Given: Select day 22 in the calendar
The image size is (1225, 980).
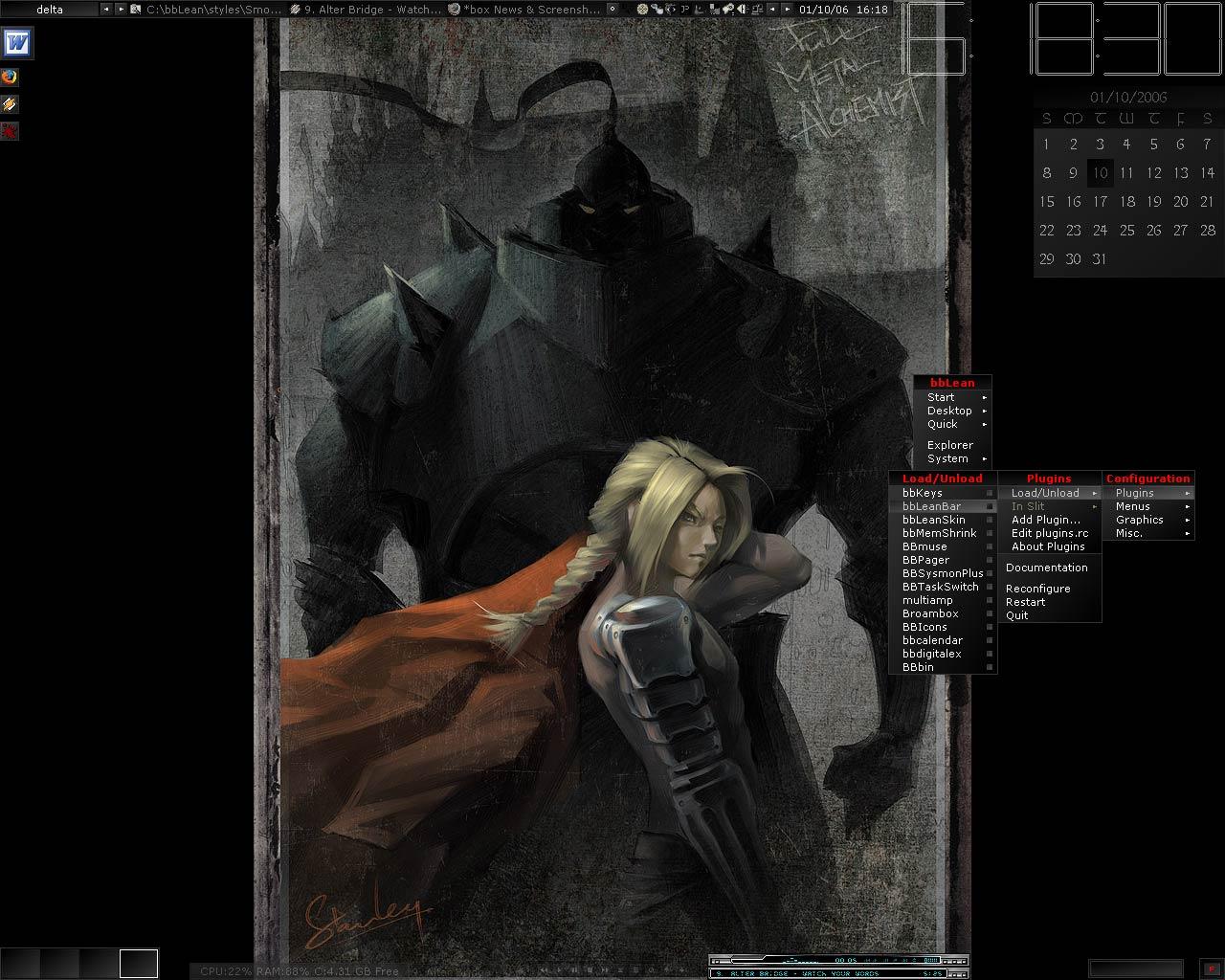Looking at the screenshot, I should click(x=1047, y=231).
